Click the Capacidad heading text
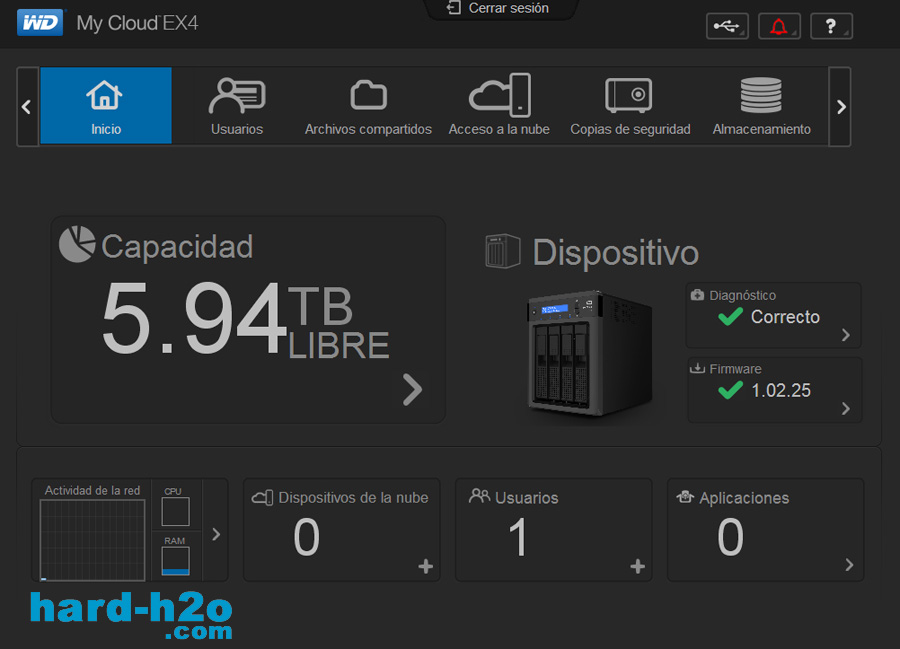Viewport: 900px width, 649px height. (177, 247)
